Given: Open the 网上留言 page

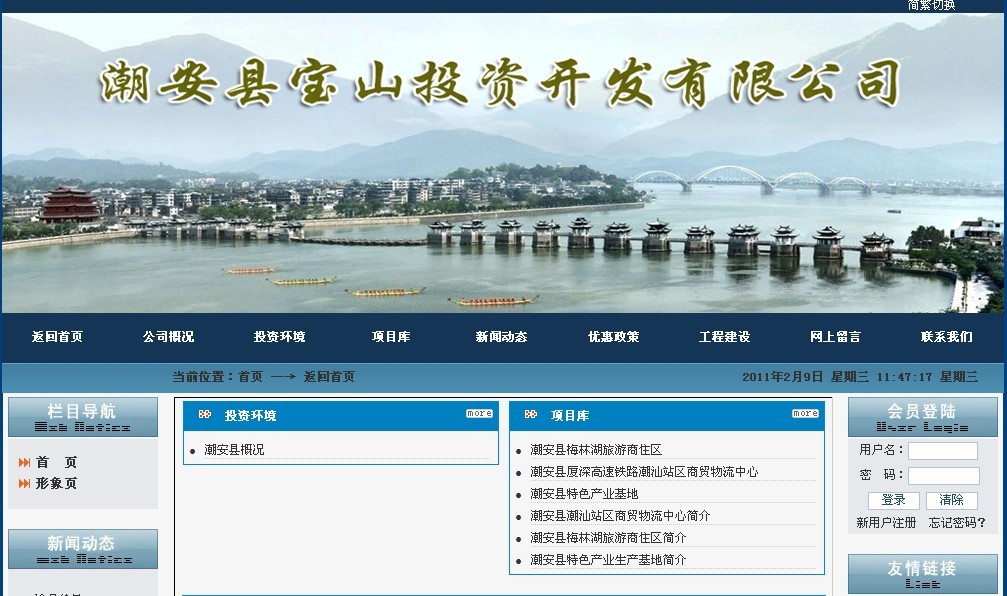Looking at the screenshot, I should pos(835,337).
